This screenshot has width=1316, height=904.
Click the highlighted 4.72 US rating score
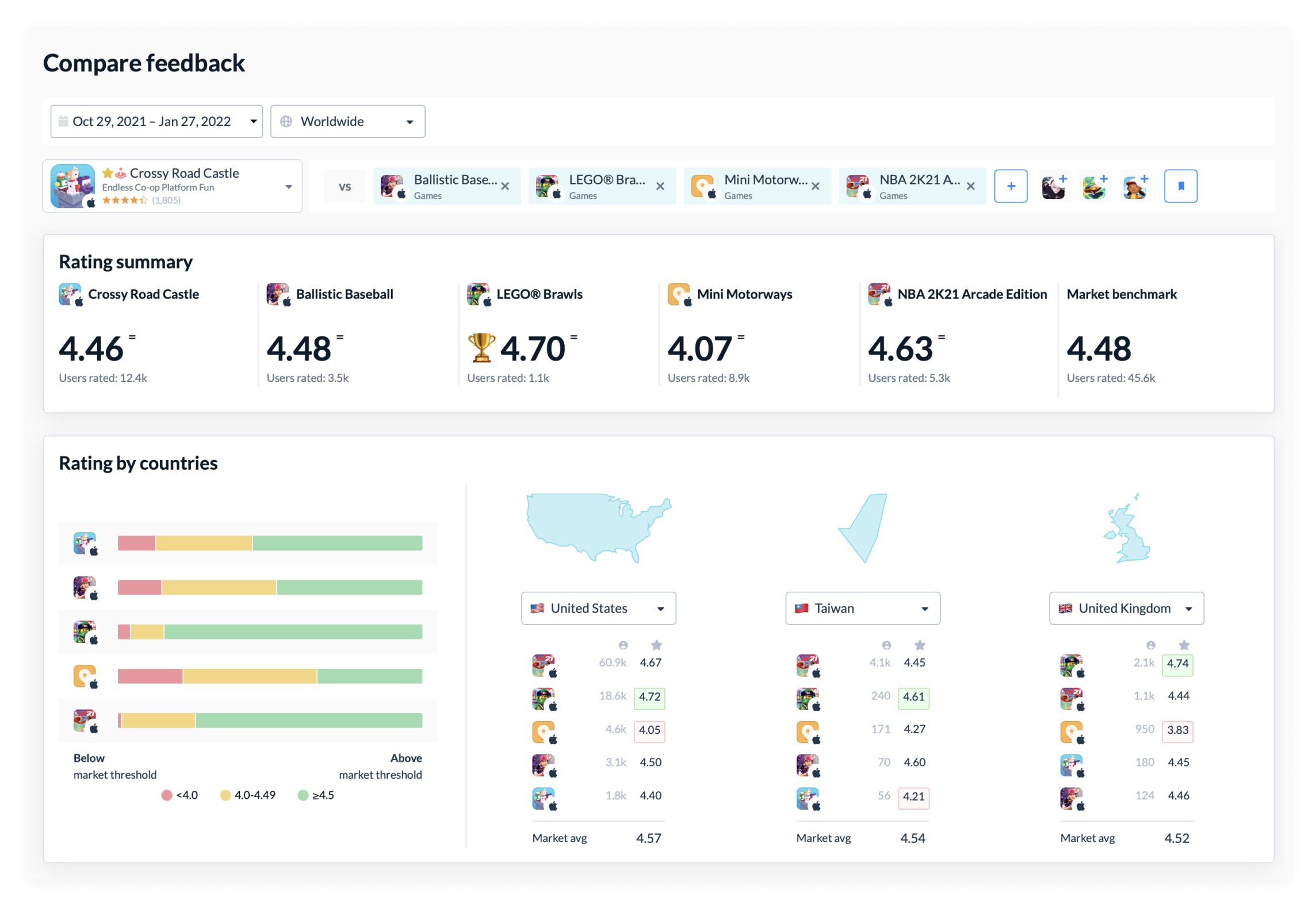(652, 696)
